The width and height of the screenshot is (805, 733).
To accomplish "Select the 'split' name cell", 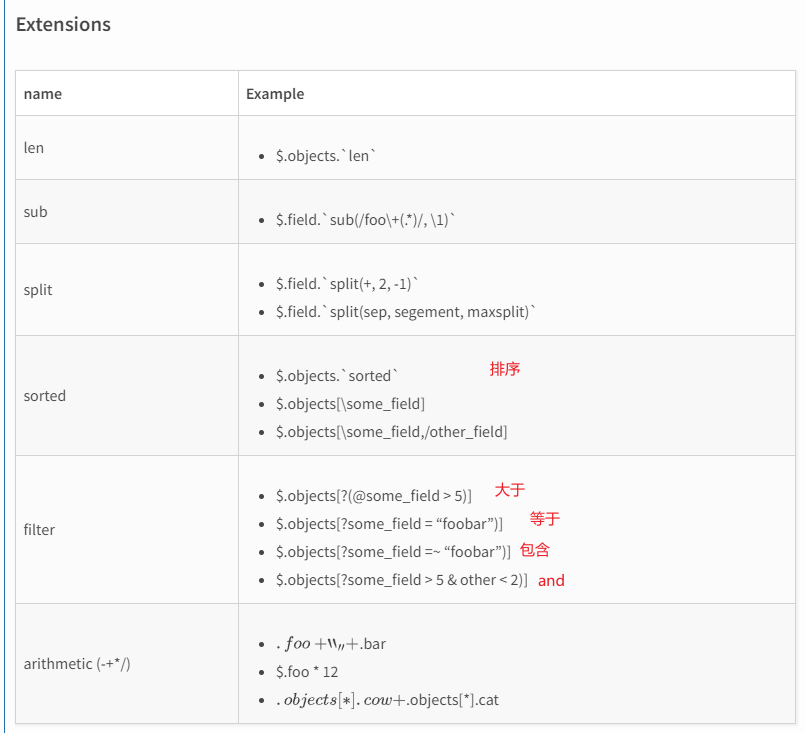I will click(x=38, y=290).
